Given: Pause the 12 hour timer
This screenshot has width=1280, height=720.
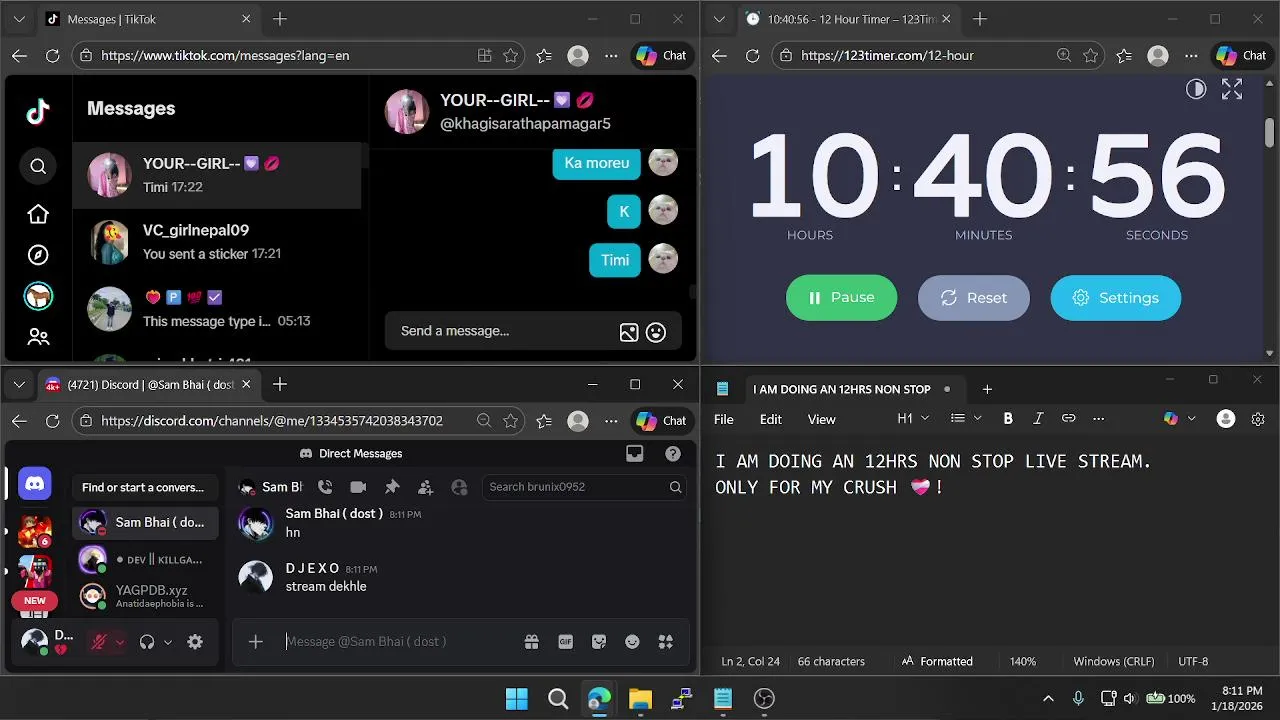Looking at the screenshot, I should [x=841, y=298].
